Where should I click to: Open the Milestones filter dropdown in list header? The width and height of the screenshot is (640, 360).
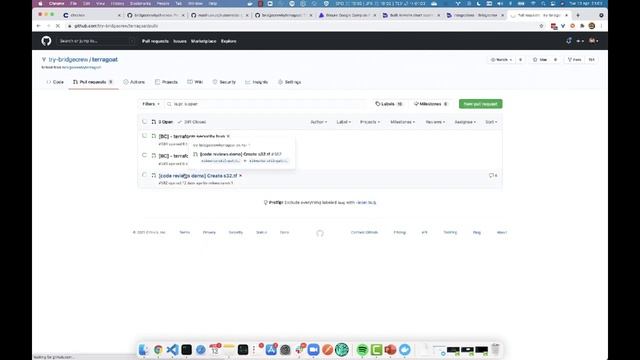coord(402,122)
